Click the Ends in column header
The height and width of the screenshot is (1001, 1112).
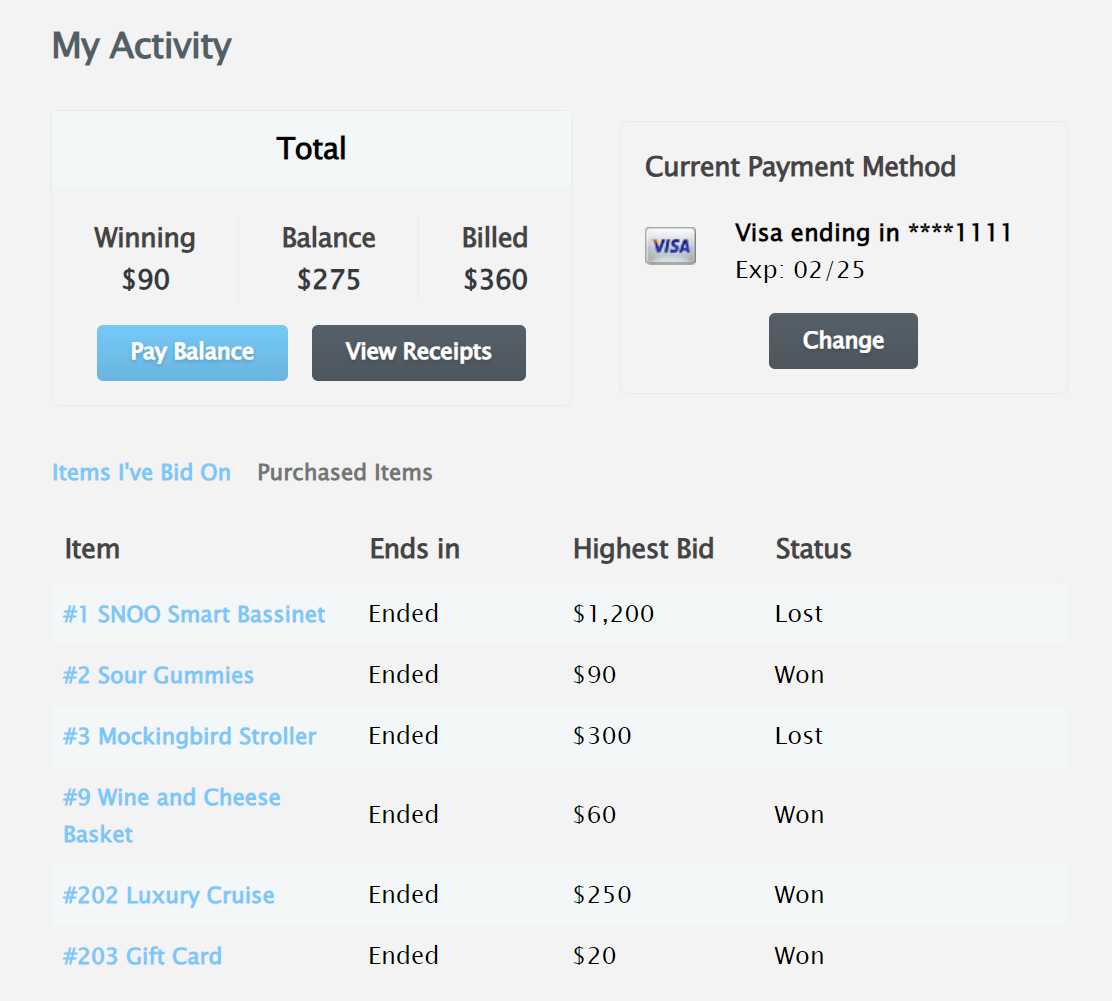click(415, 549)
